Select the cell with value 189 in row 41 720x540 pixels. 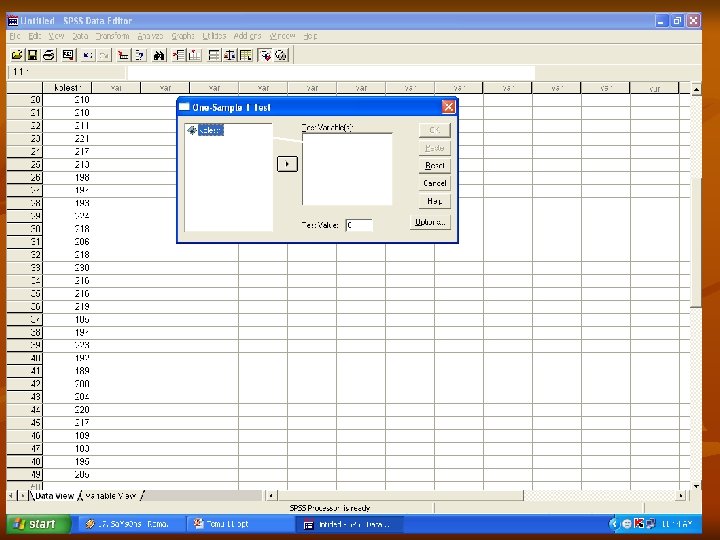67,371
